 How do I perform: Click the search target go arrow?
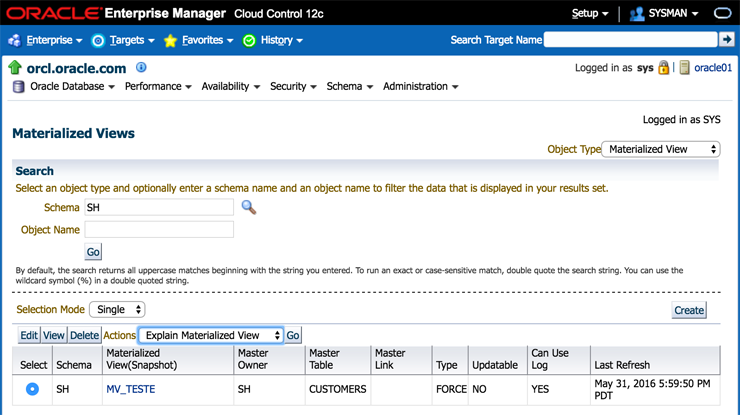[726, 40]
